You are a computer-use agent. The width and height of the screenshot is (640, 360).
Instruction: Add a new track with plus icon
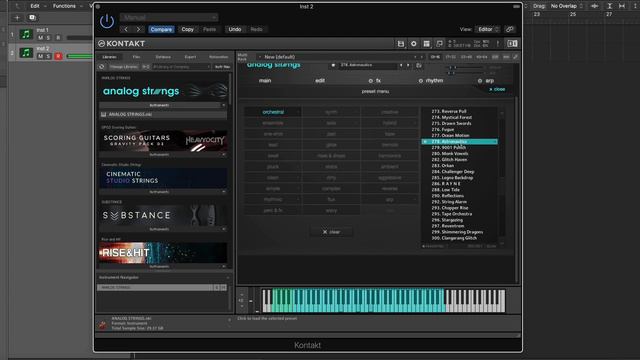tap(17, 18)
